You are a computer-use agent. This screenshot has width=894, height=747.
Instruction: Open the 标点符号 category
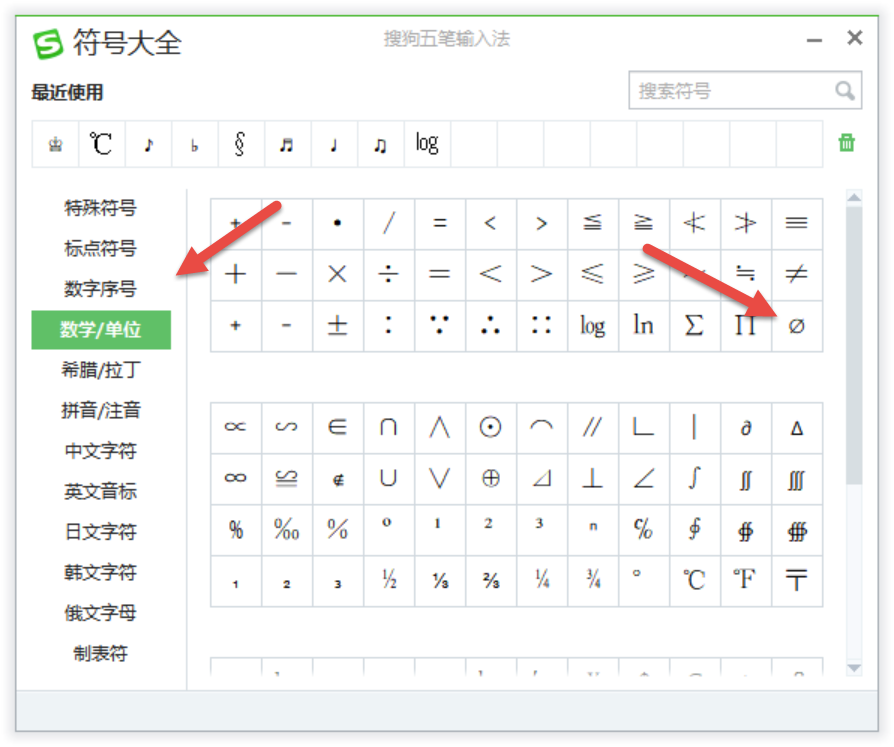(x=100, y=249)
